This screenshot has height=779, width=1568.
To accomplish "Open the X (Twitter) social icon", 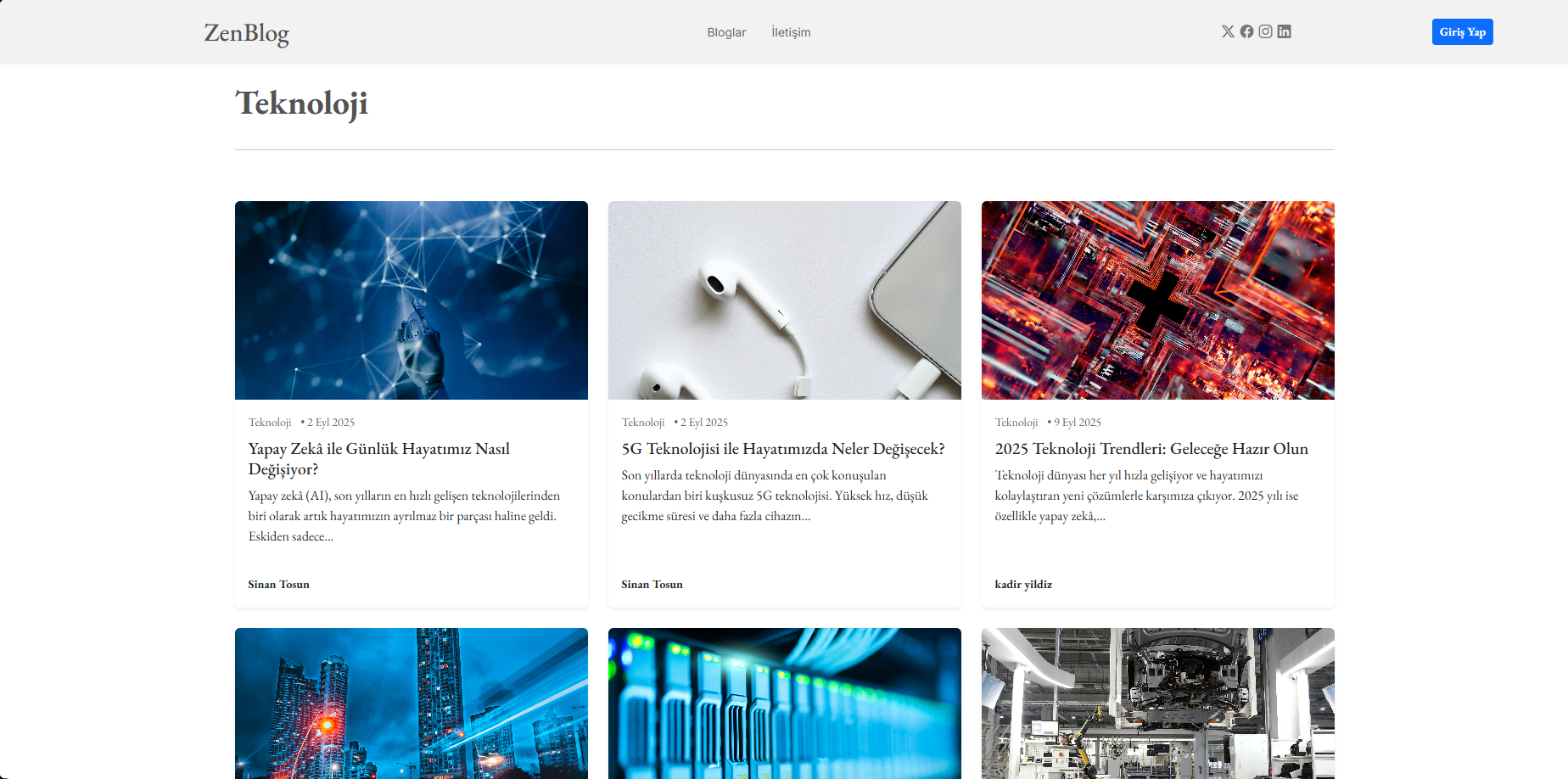I will (x=1228, y=31).
